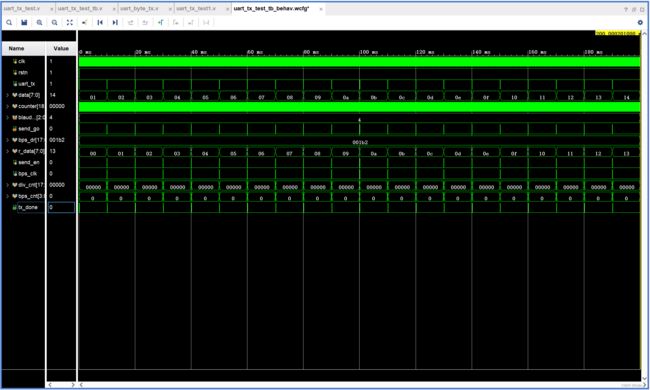This screenshot has height=390, width=650.
Task: Expand the blaud bus signal
Action: 7,118
